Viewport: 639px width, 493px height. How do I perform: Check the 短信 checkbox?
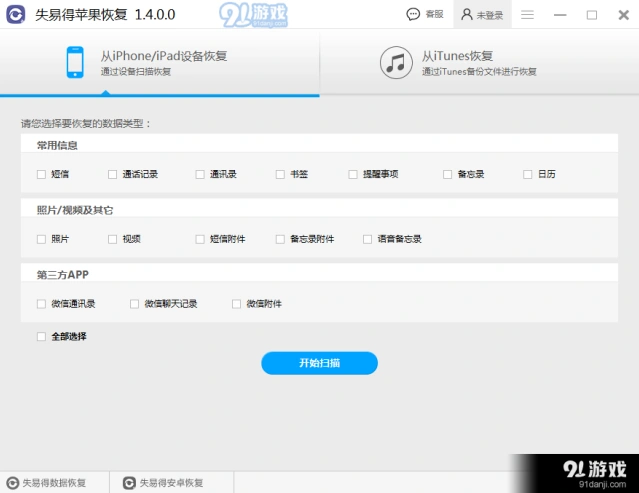[x=41, y=174]
